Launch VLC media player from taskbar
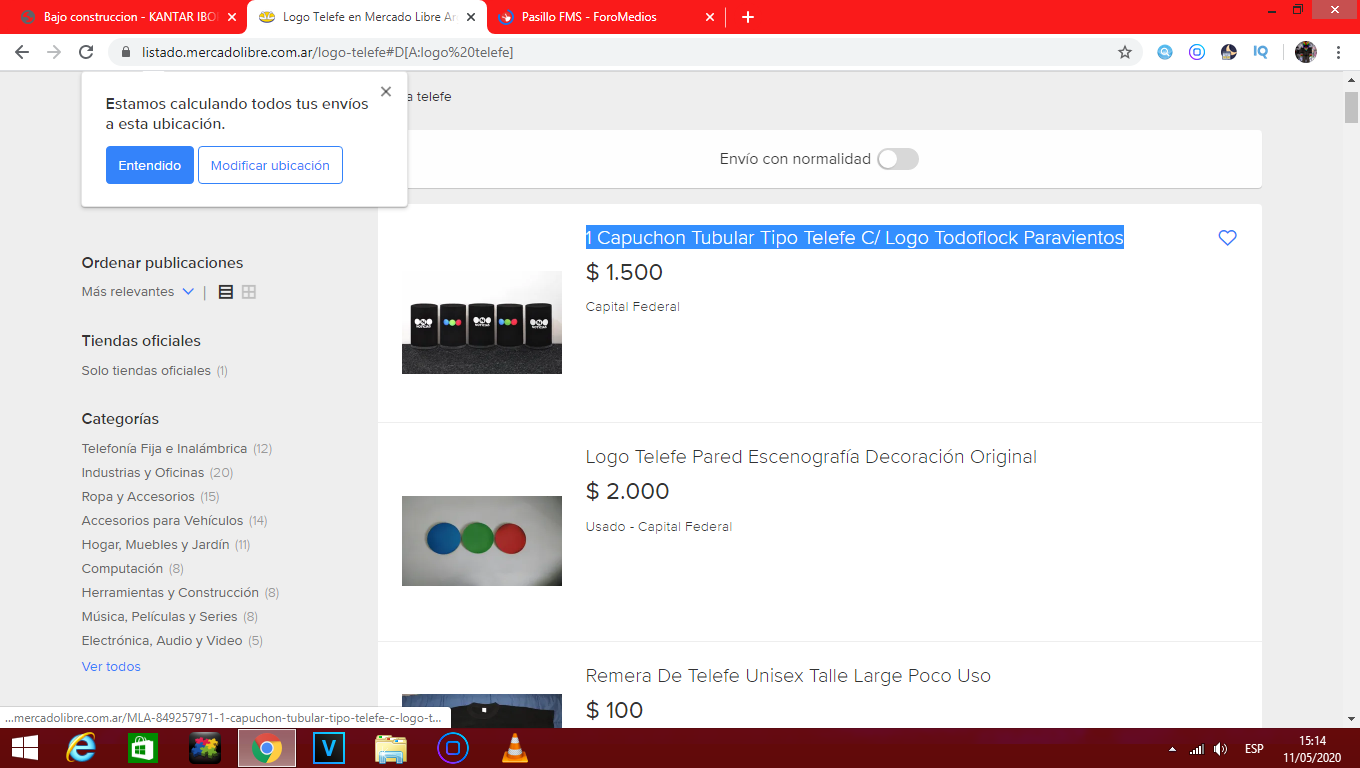Screen dimensions: 1360x768 tap(515, 748)
